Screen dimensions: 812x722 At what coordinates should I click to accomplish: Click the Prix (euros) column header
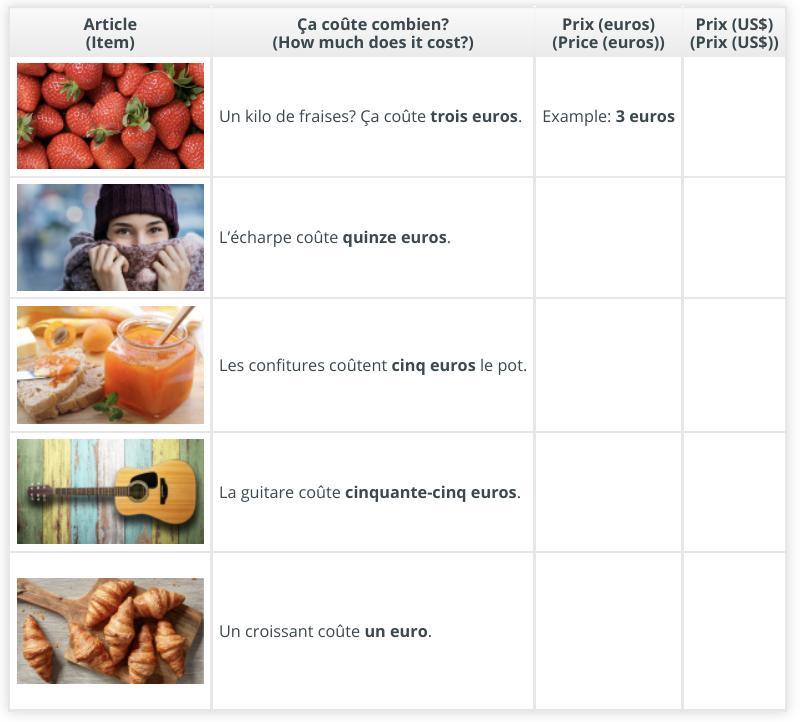[608, 33]
